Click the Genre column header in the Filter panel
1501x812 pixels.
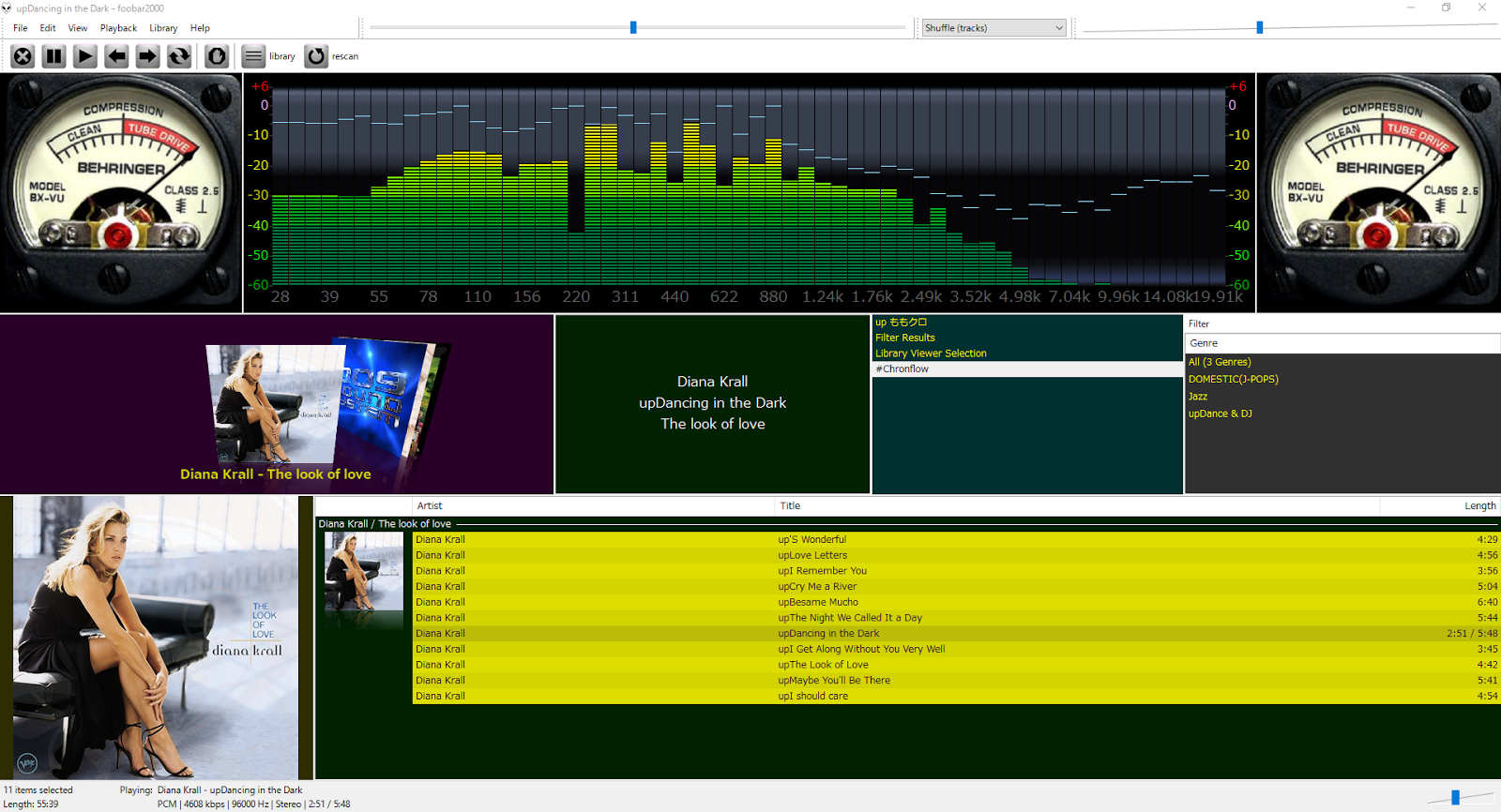click(x=1342, y=343)
